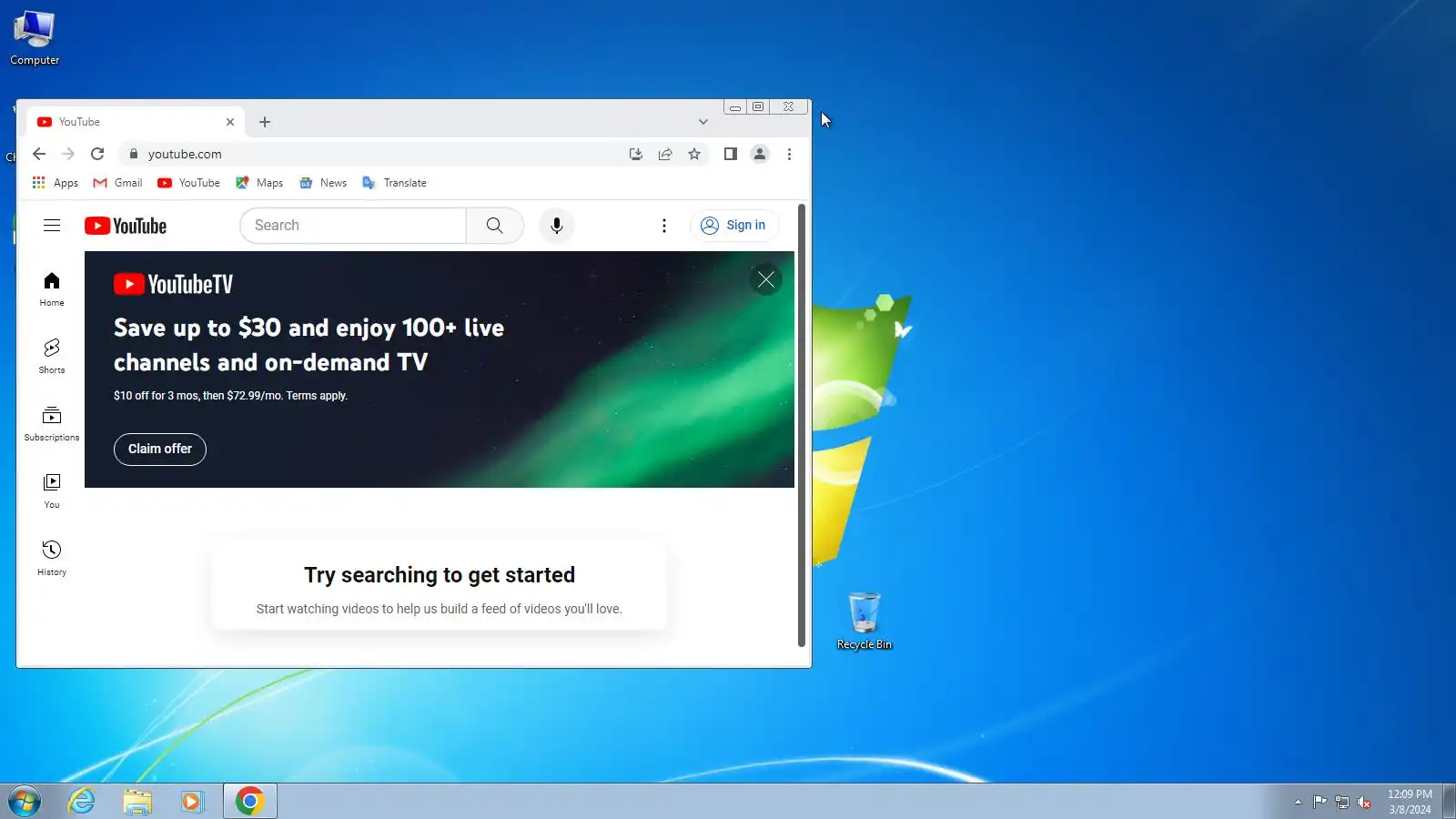The width and height of the screenshot is (1456, 819).
Task: Open the Translate bookmark
Action: click(394, 183)
